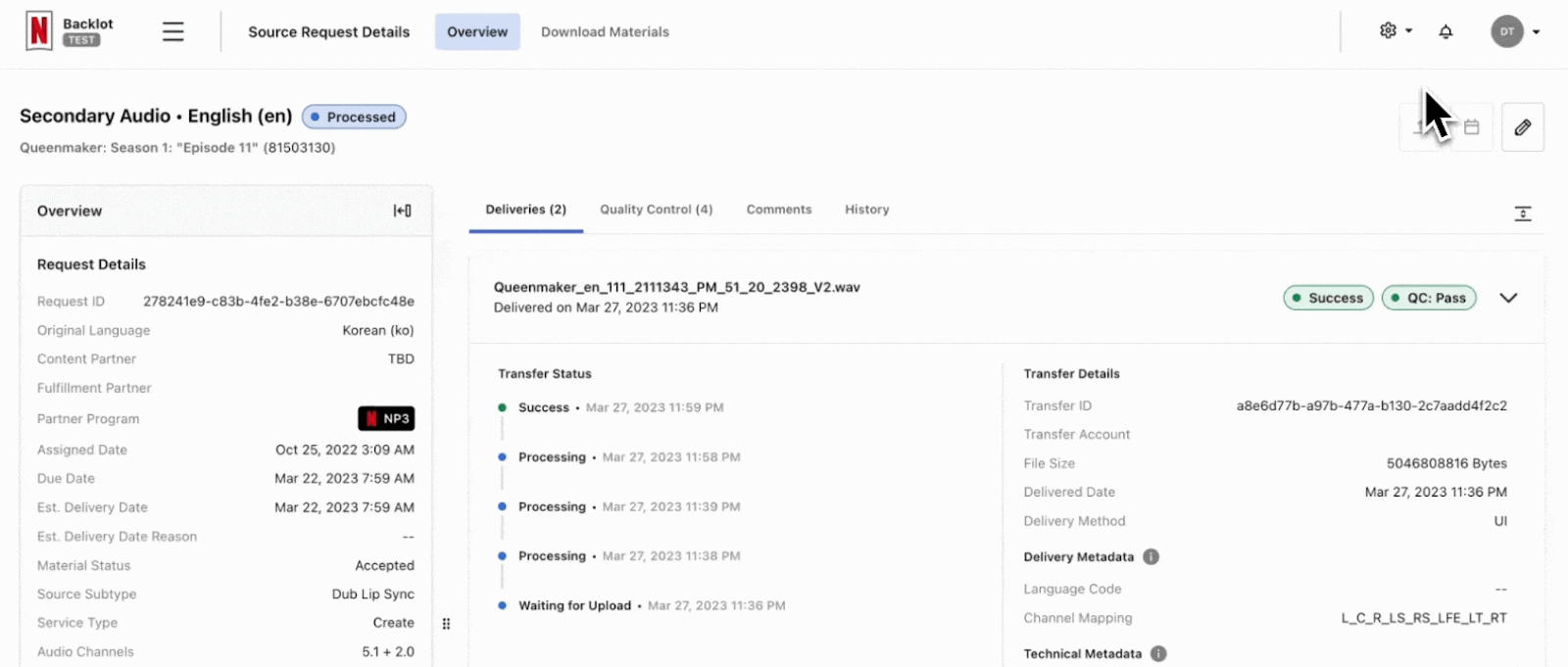Click the Source Request Details title
1568x667 pixels.
(x=329, y=32)
